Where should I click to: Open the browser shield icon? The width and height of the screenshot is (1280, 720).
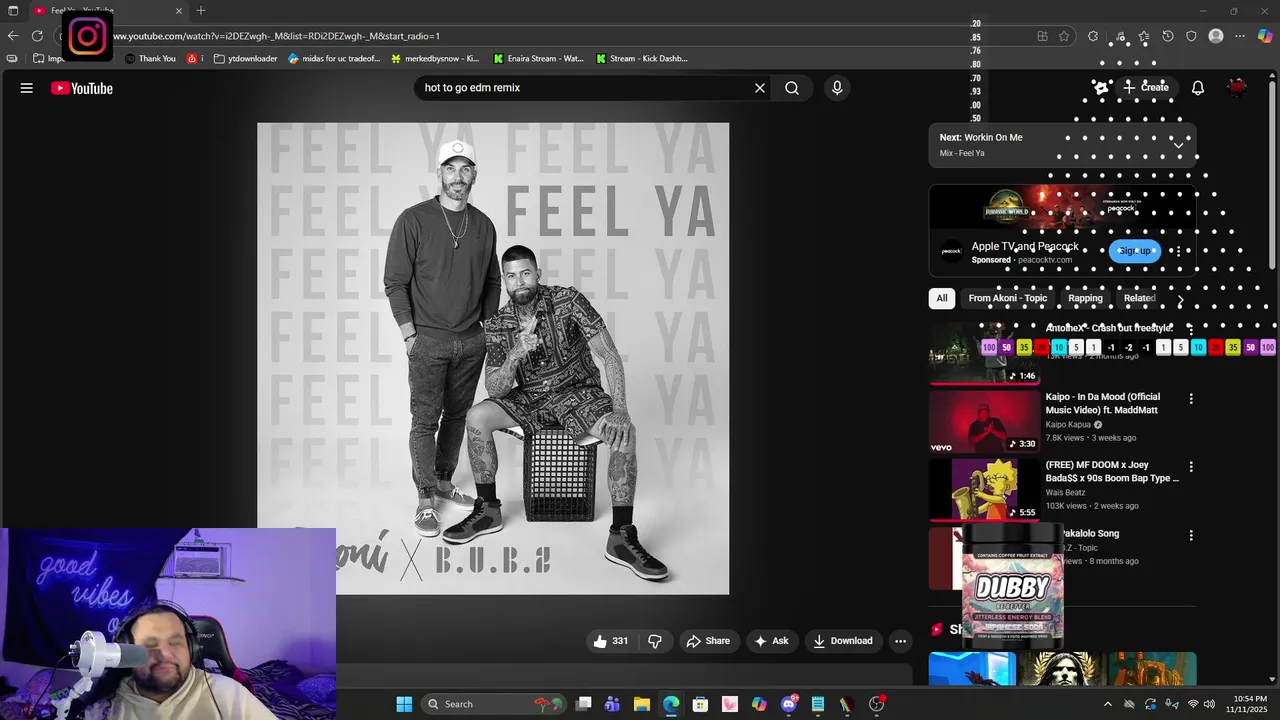tap(1191, 36)
